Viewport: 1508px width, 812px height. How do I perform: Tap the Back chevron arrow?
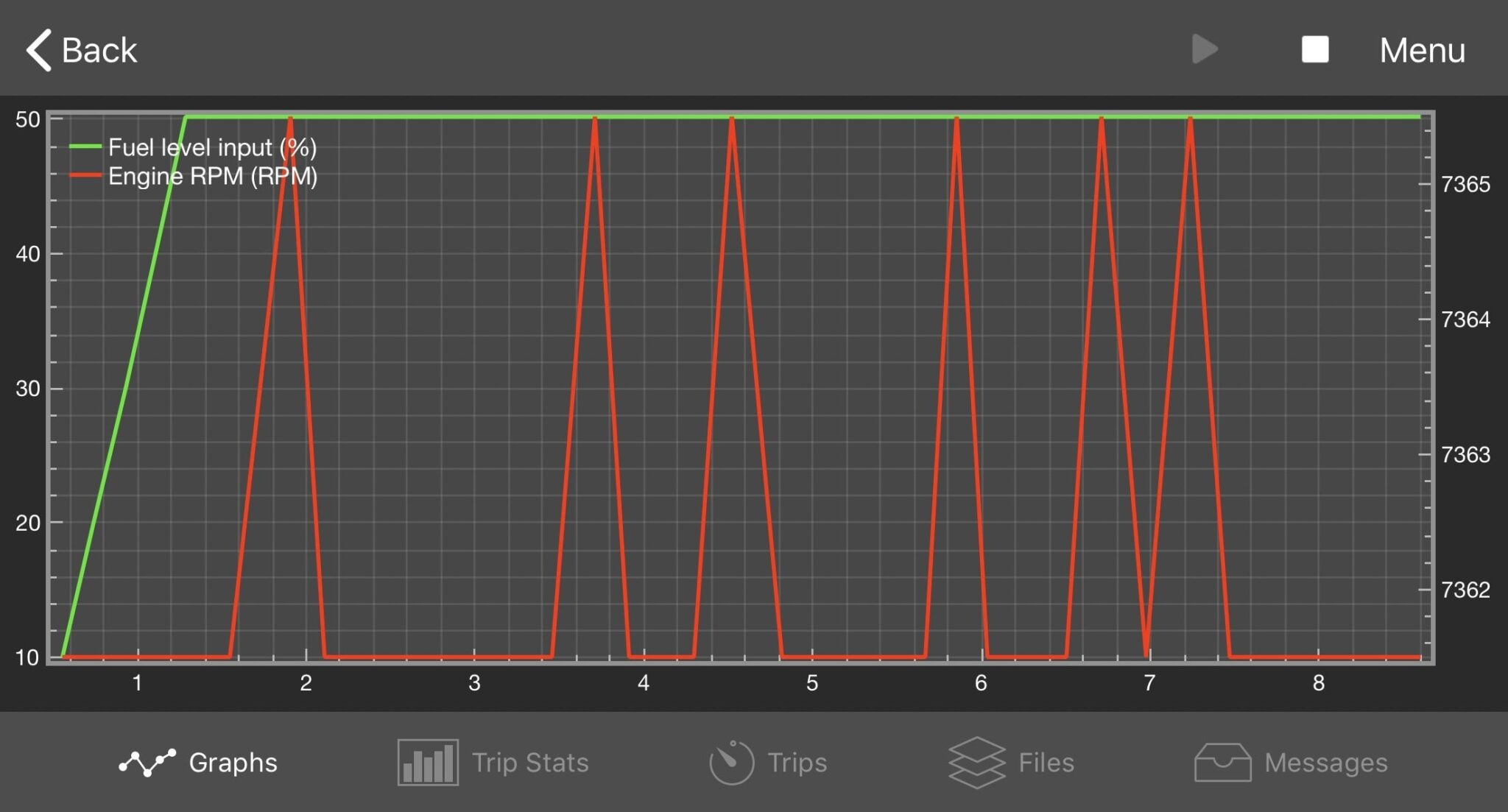point(38,50)
